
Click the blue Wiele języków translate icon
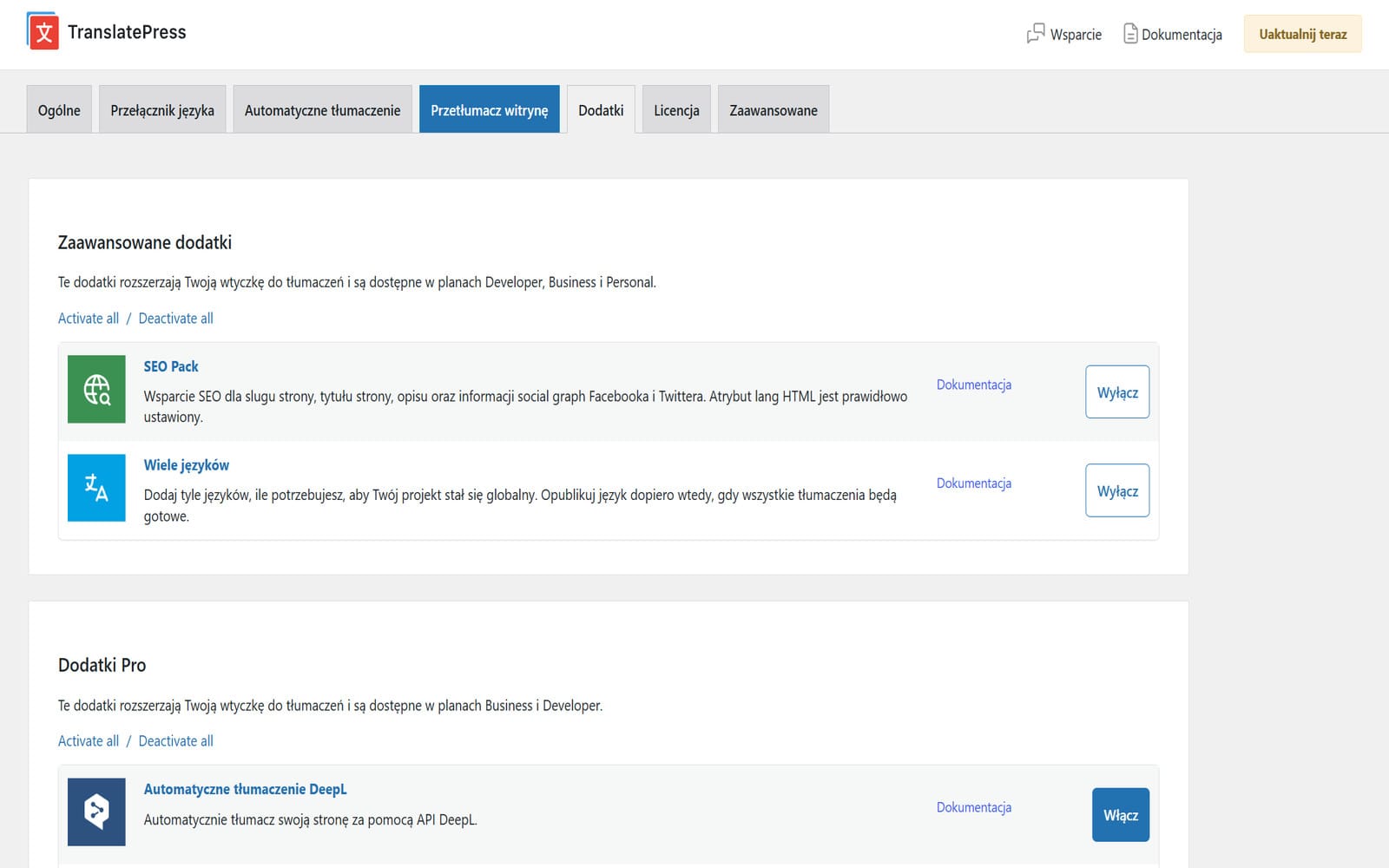click(x=96, y=488)
